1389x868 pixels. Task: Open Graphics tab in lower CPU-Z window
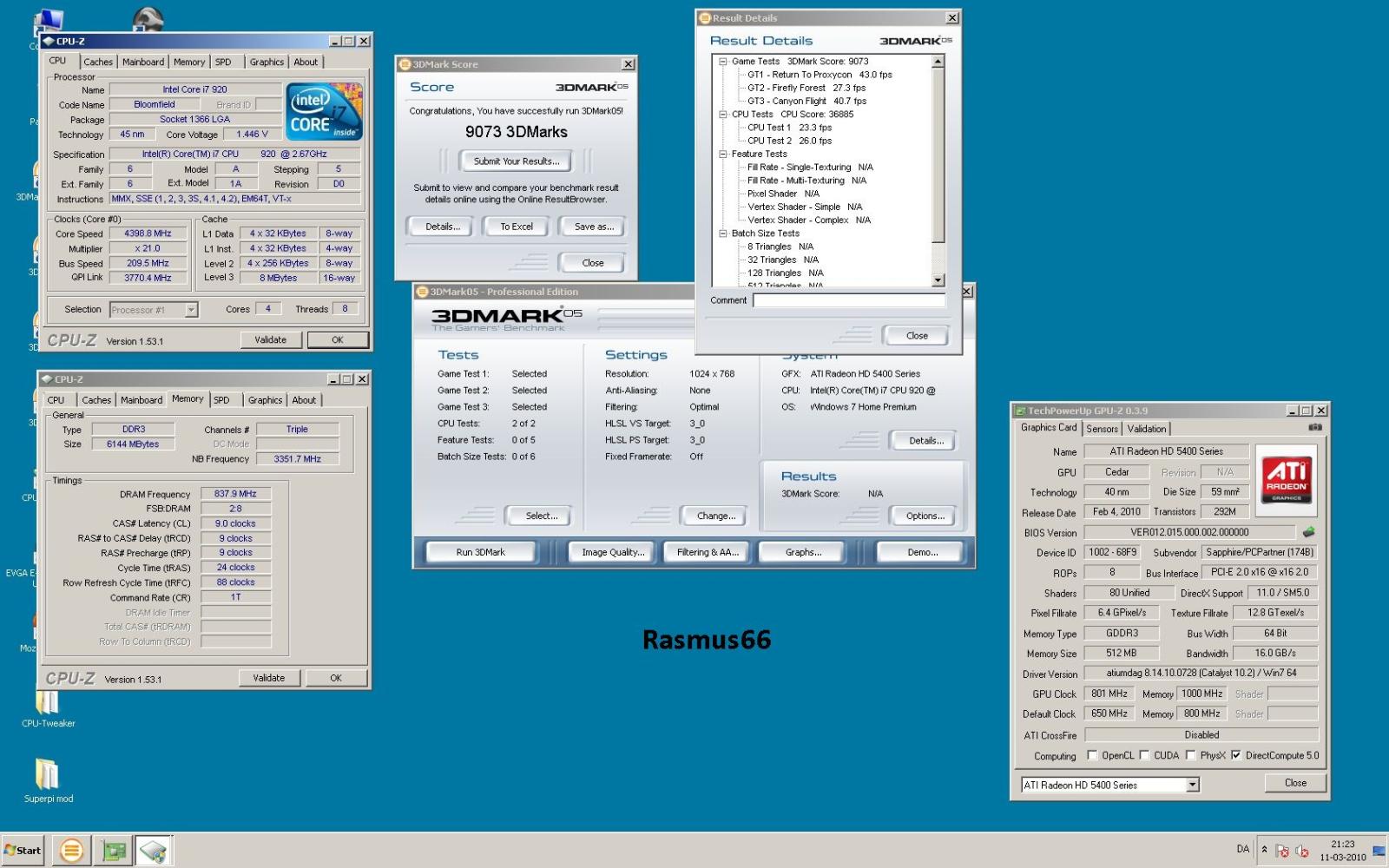click(x=265, y=400)
